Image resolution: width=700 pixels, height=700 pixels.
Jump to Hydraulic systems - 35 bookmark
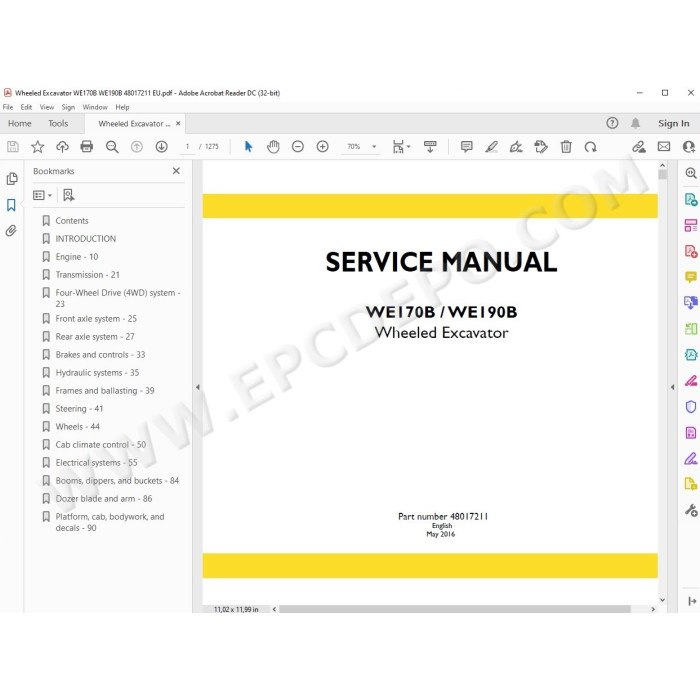(97, 372)
